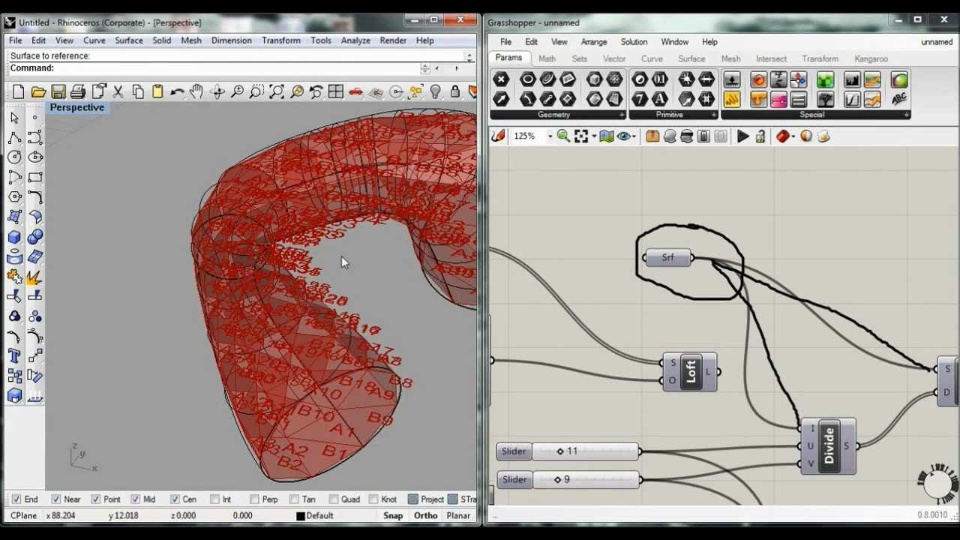
Task: Save the model using the floppy disk icon
Action: pyautogui.click(x=58, y=92)
